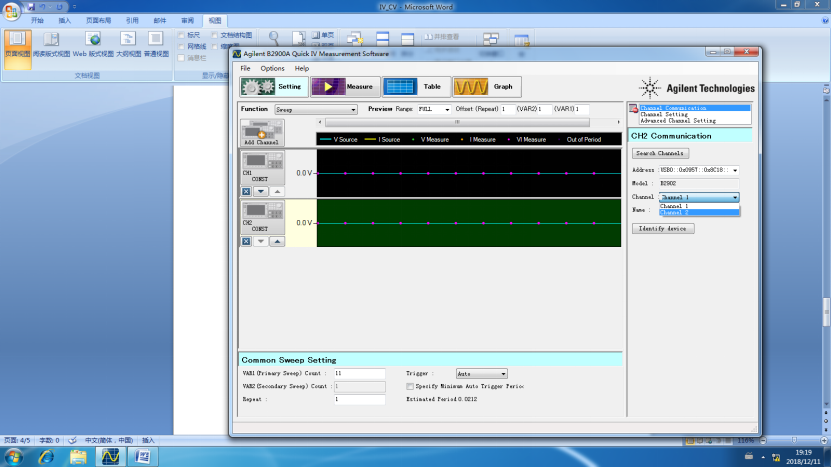Select Channel 1 in the dropdown list

699,206
